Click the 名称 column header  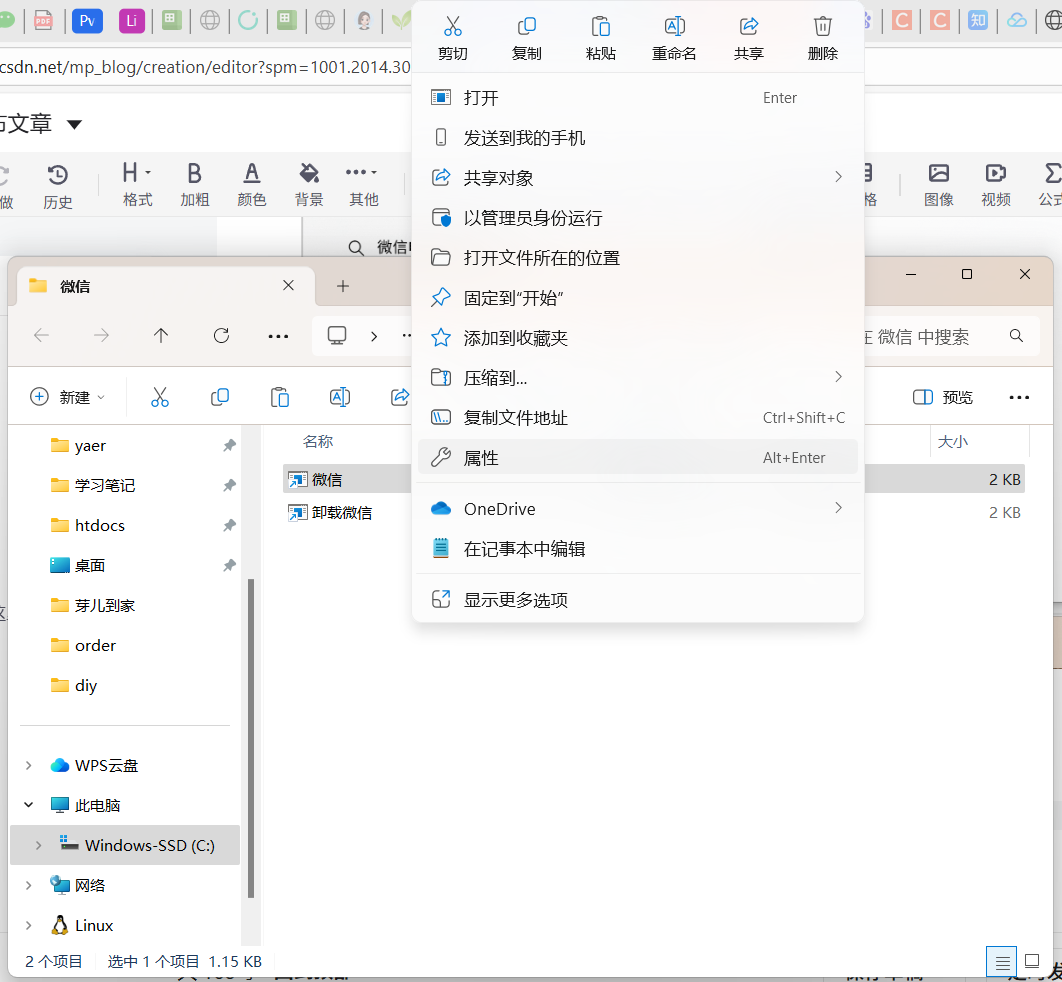[318, 442]
